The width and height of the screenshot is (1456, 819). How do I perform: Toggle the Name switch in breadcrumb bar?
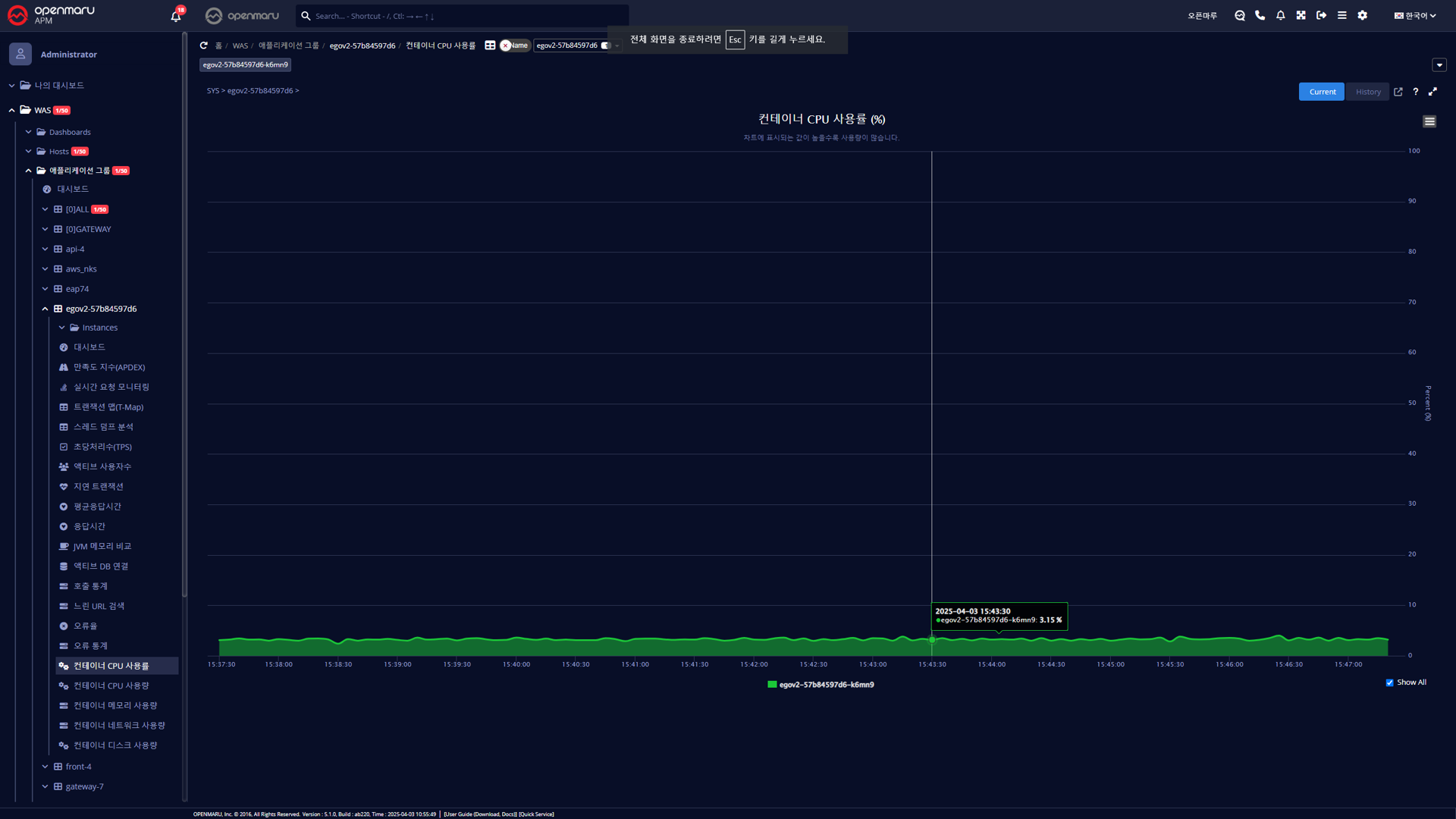click(x=514, y=45)
